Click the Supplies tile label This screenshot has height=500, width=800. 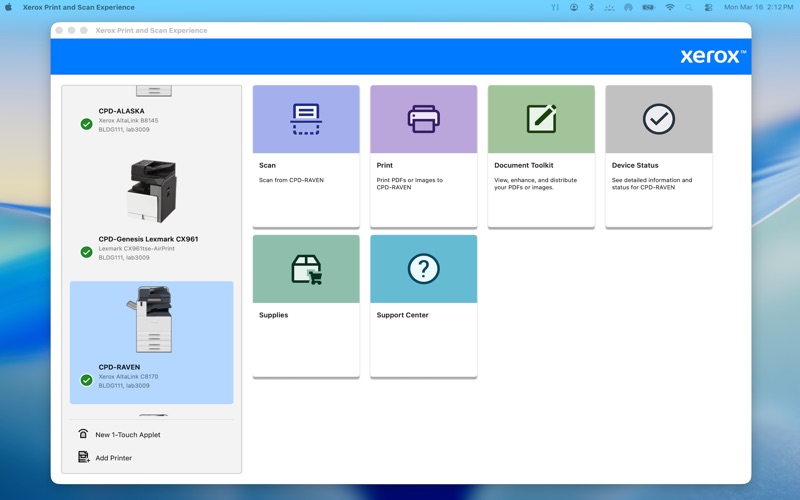pos(273,315)
